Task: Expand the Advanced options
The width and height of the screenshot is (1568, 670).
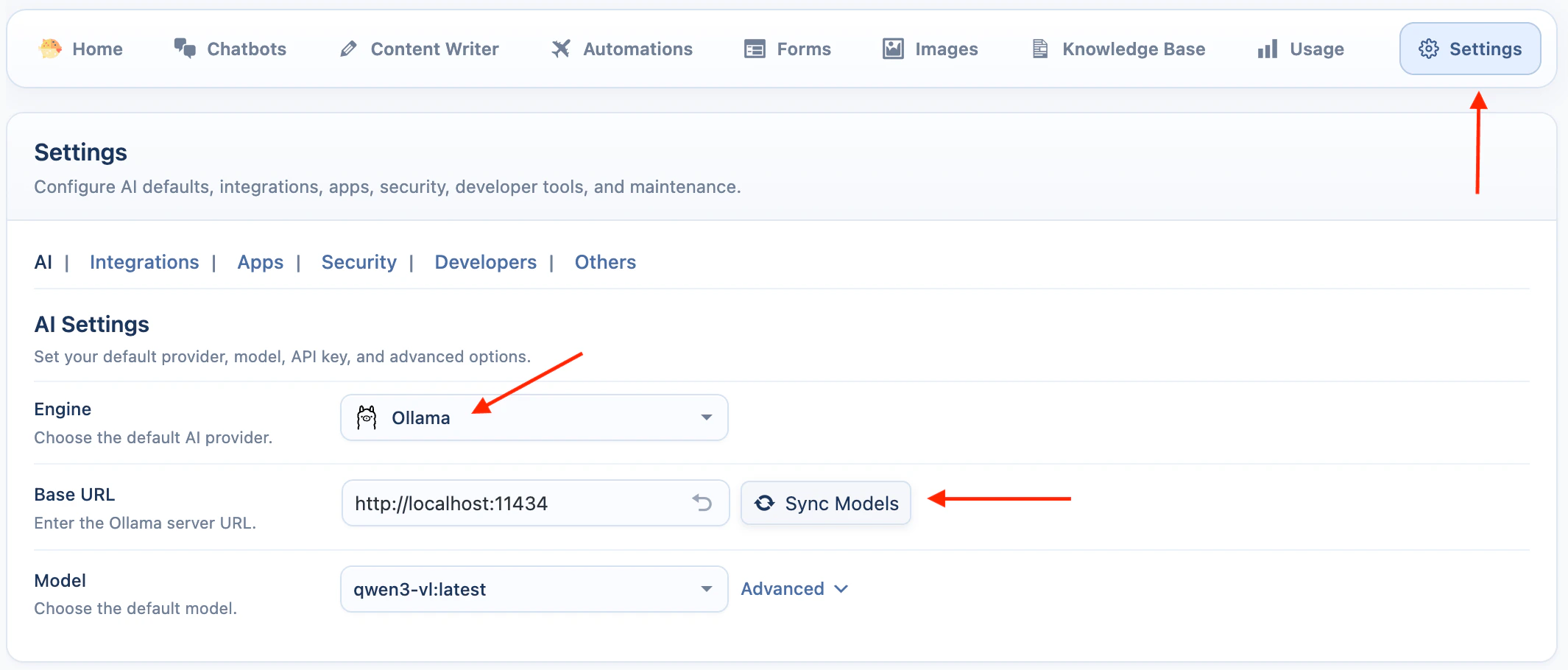Action: tap(795, 588)
